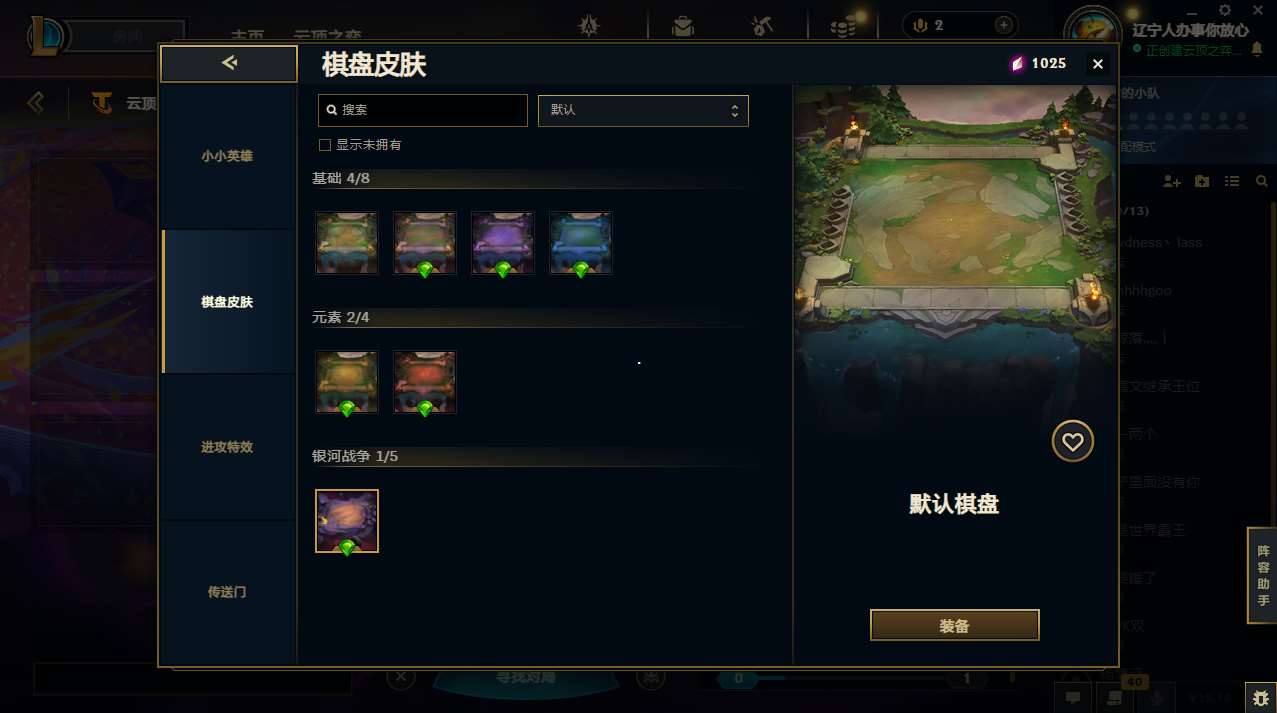Viewport: 1277px width, 713px height.
Task: Click the bug report icon
Action: (x=1259, y=697)
